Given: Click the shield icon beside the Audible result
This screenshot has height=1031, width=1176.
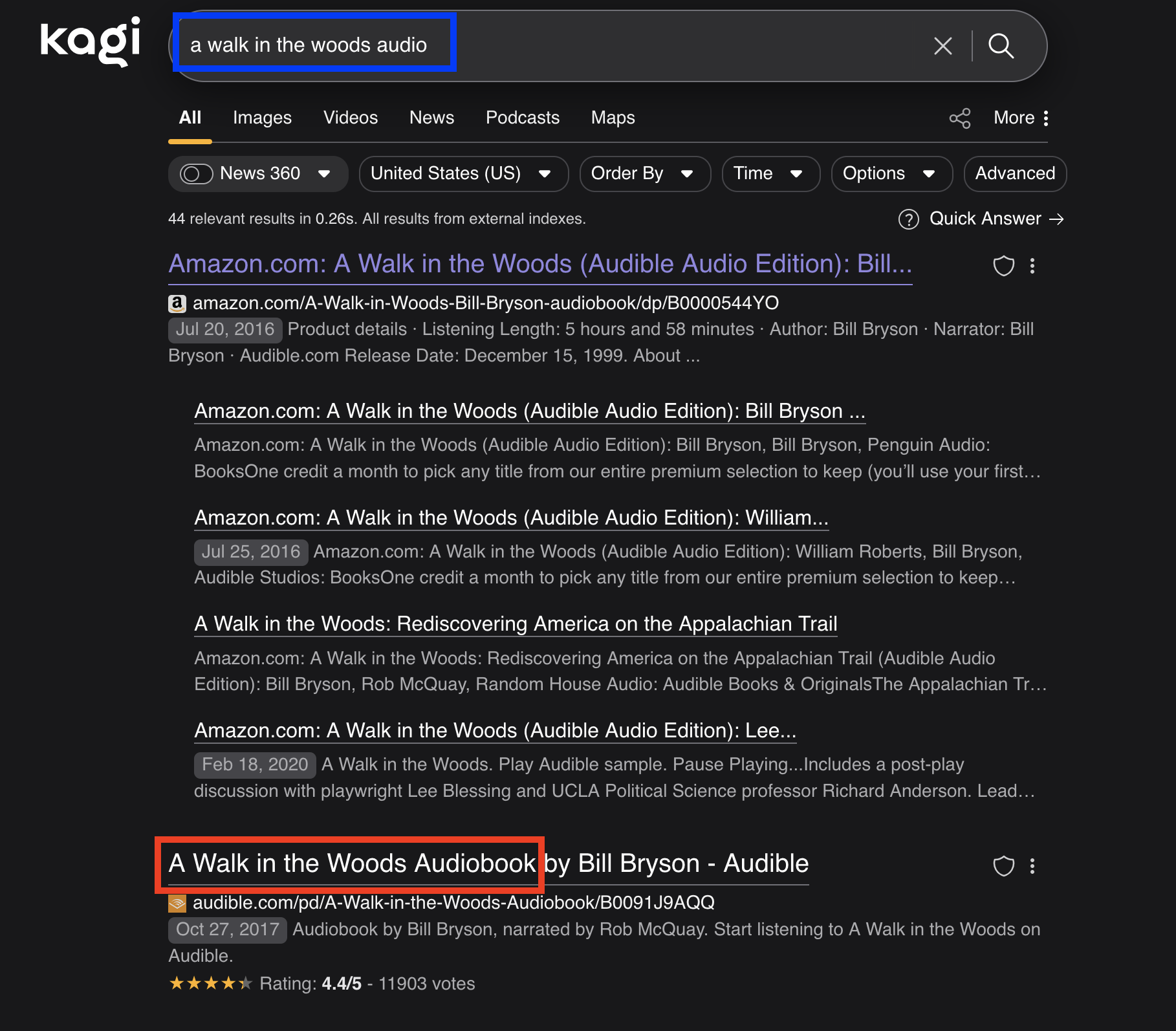Looking at the screenshot, I should point(1003,866).
